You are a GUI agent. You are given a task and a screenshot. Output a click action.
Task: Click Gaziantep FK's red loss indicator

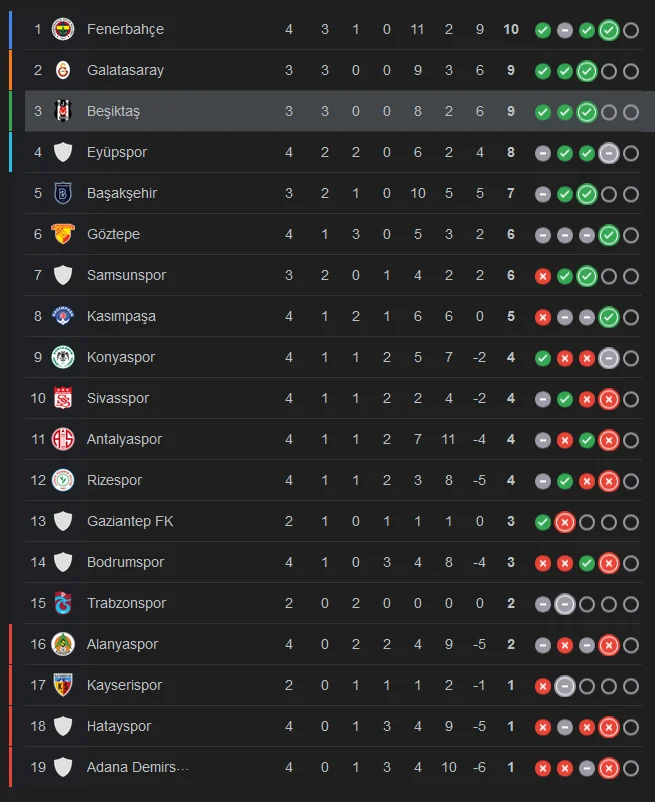[x=565, y=521]
